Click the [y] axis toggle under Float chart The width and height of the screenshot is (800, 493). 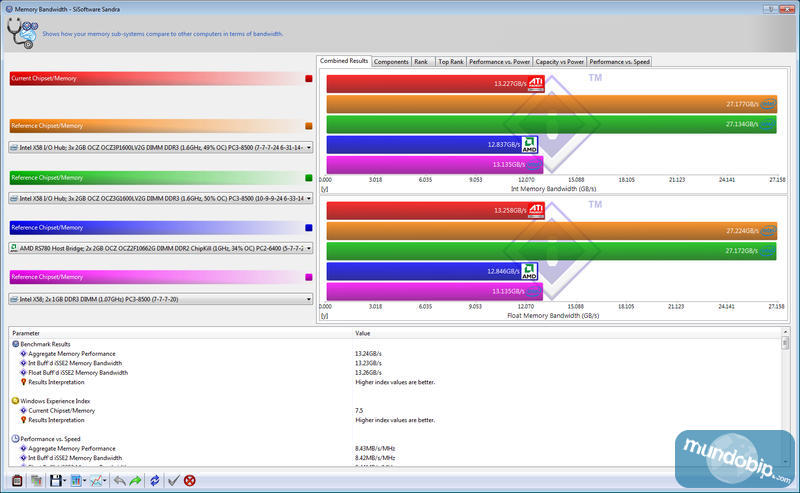click(x=324, y=316)
